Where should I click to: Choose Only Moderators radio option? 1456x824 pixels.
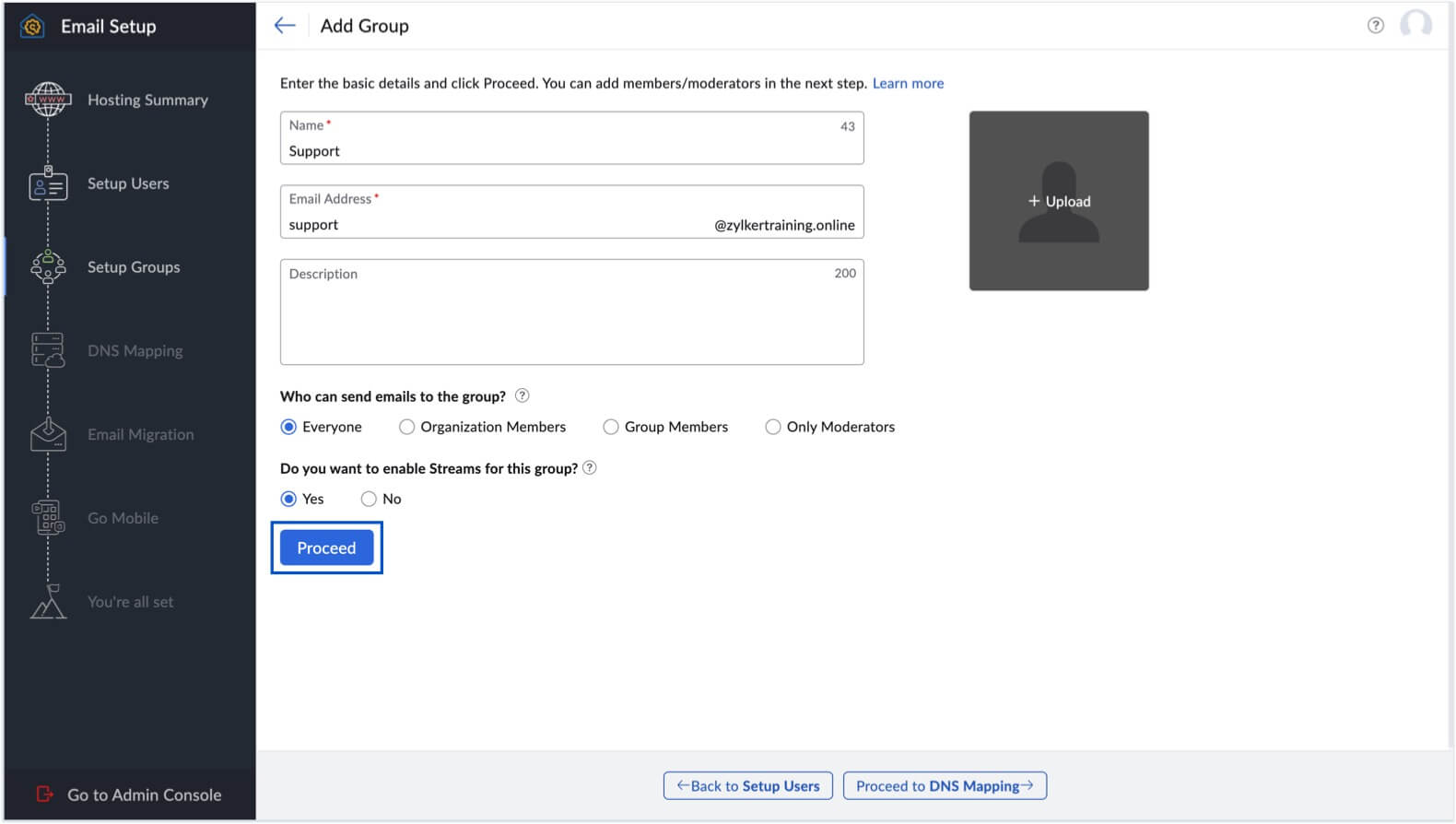tap(773, 427)
